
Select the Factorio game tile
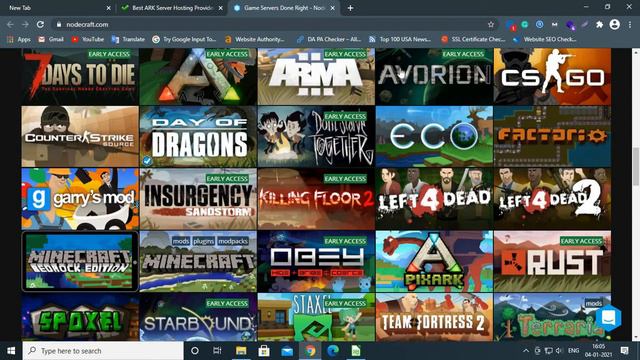click(552, 136)
